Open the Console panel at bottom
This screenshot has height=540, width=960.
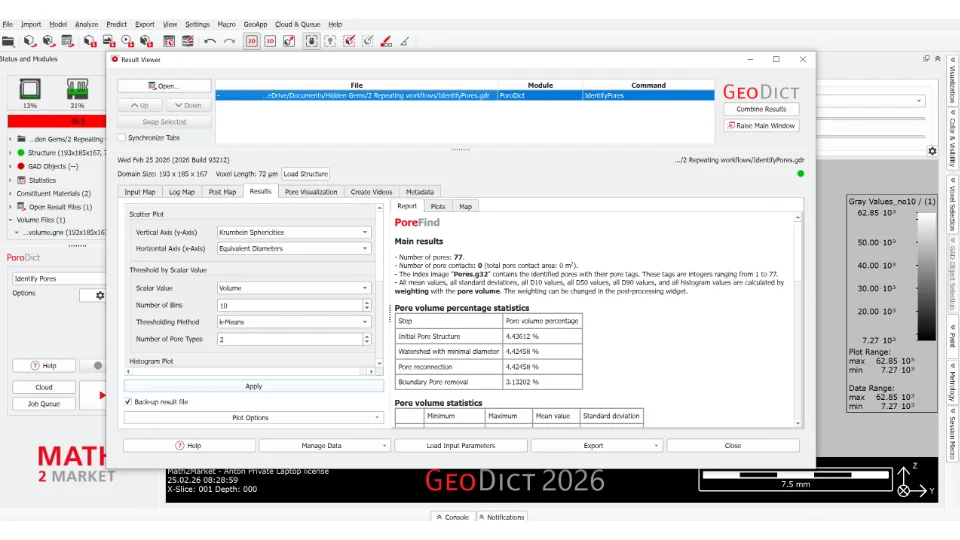(452, 517)
